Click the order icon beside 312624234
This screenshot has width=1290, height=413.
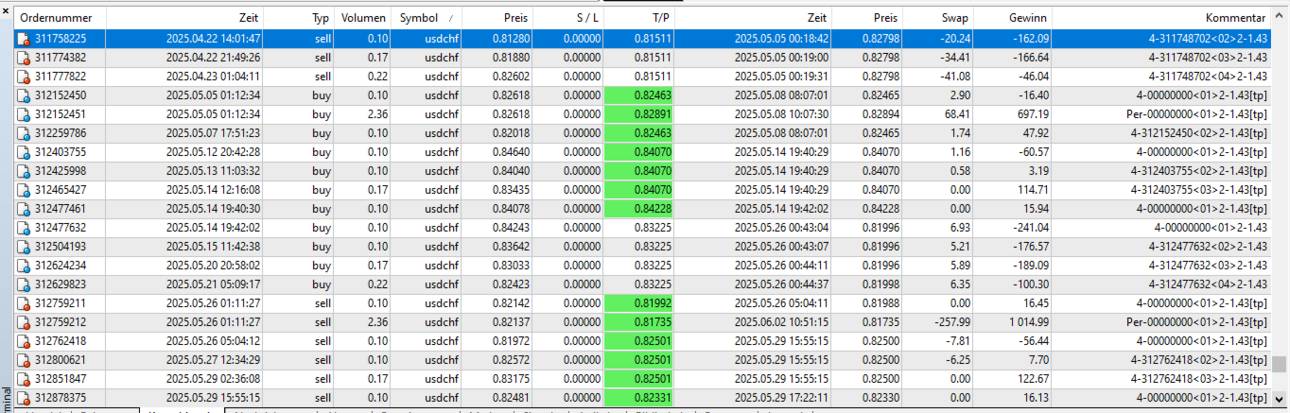coord(23,265)
